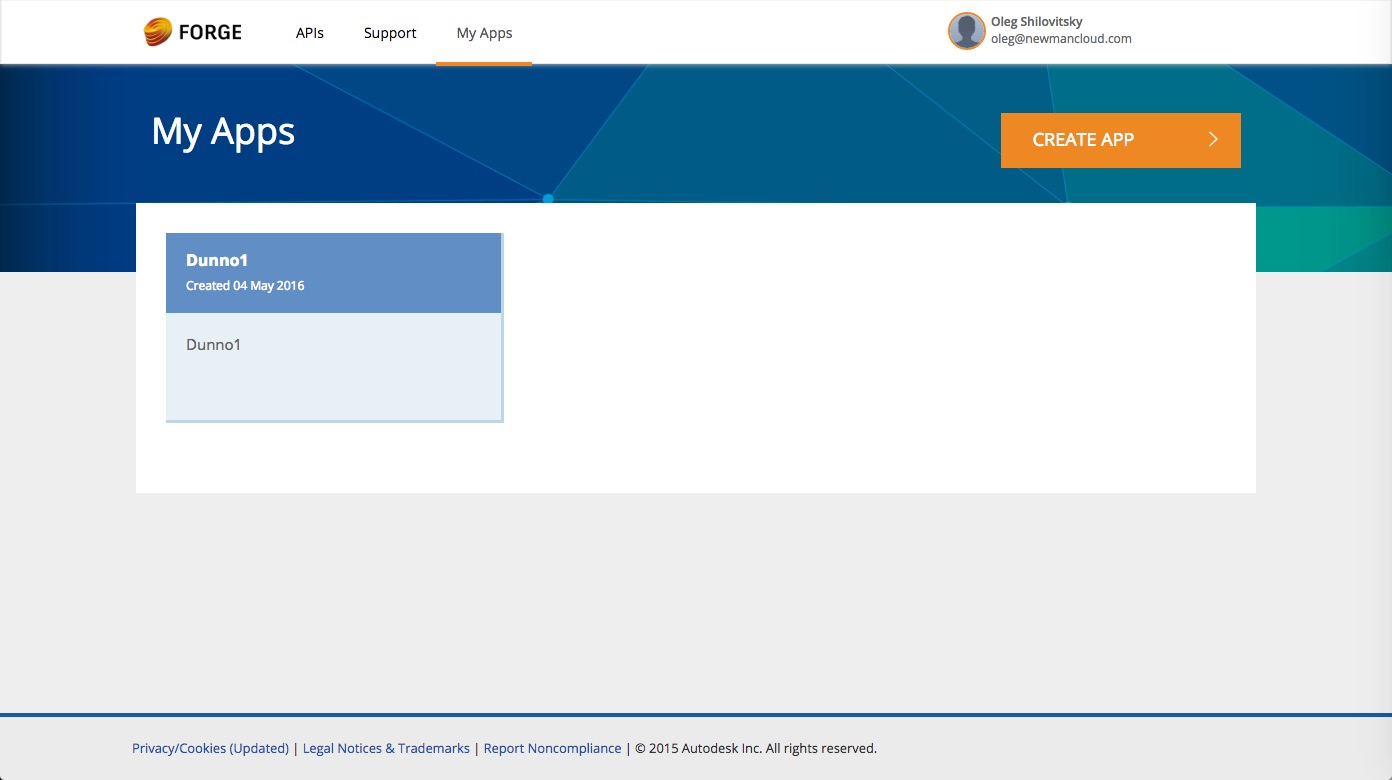Click the chevron arrow inside CREATE APP
1392x780 pixels.
pyautogui.click(x=1212, y=139)
